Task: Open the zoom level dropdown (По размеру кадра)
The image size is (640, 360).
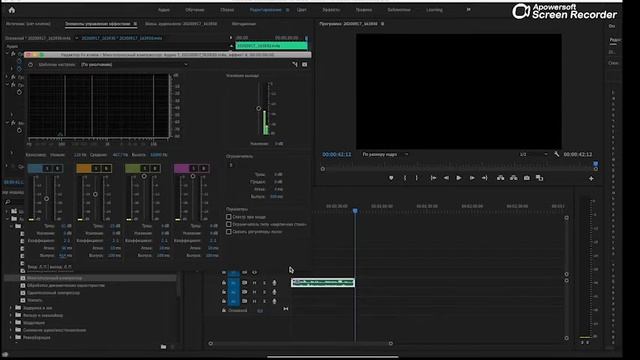Action: 385,154
